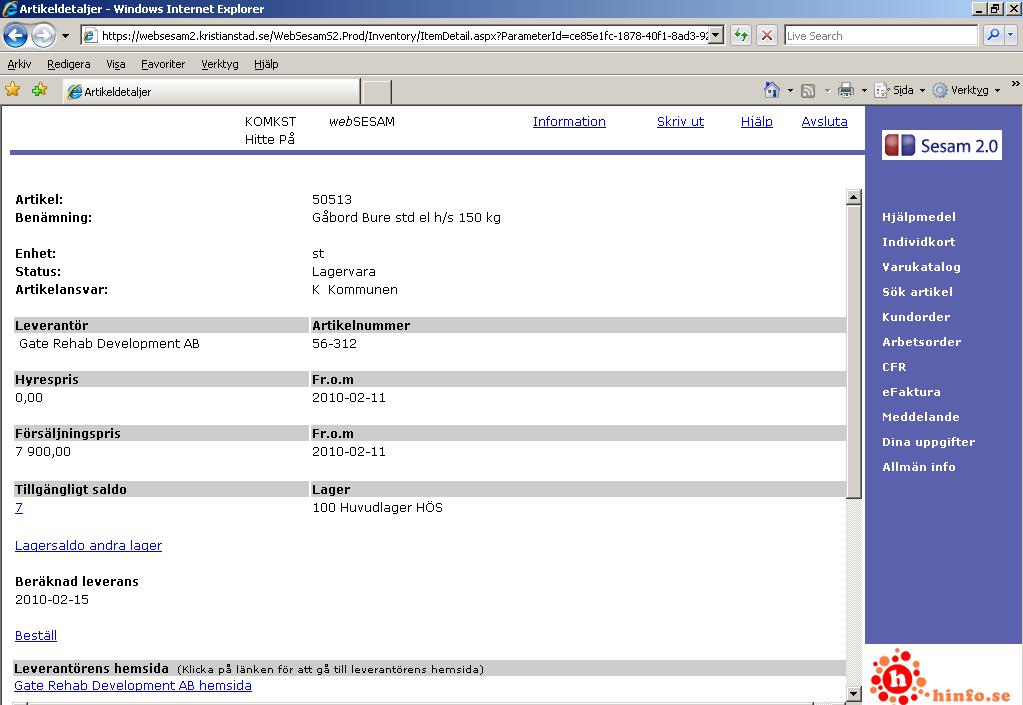Open the Sida page menu

900,91
